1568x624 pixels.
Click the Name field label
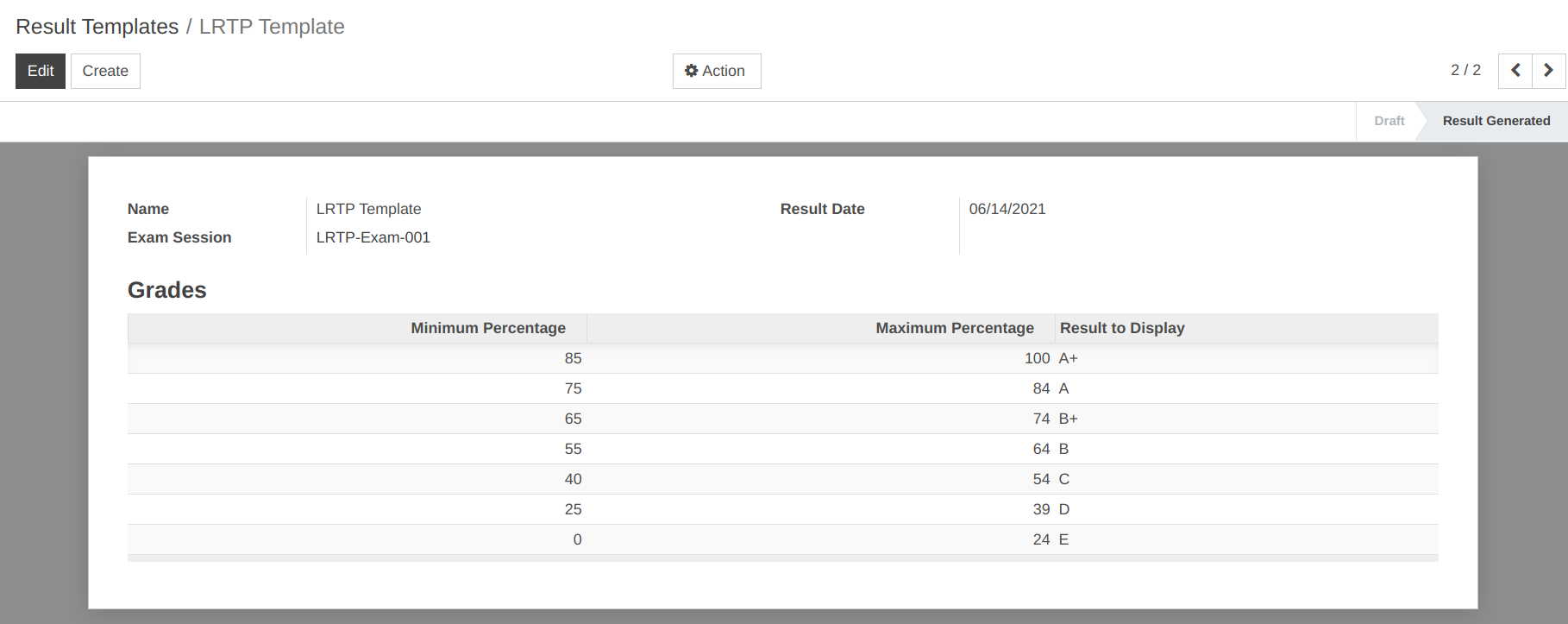(x=148, y=209)
